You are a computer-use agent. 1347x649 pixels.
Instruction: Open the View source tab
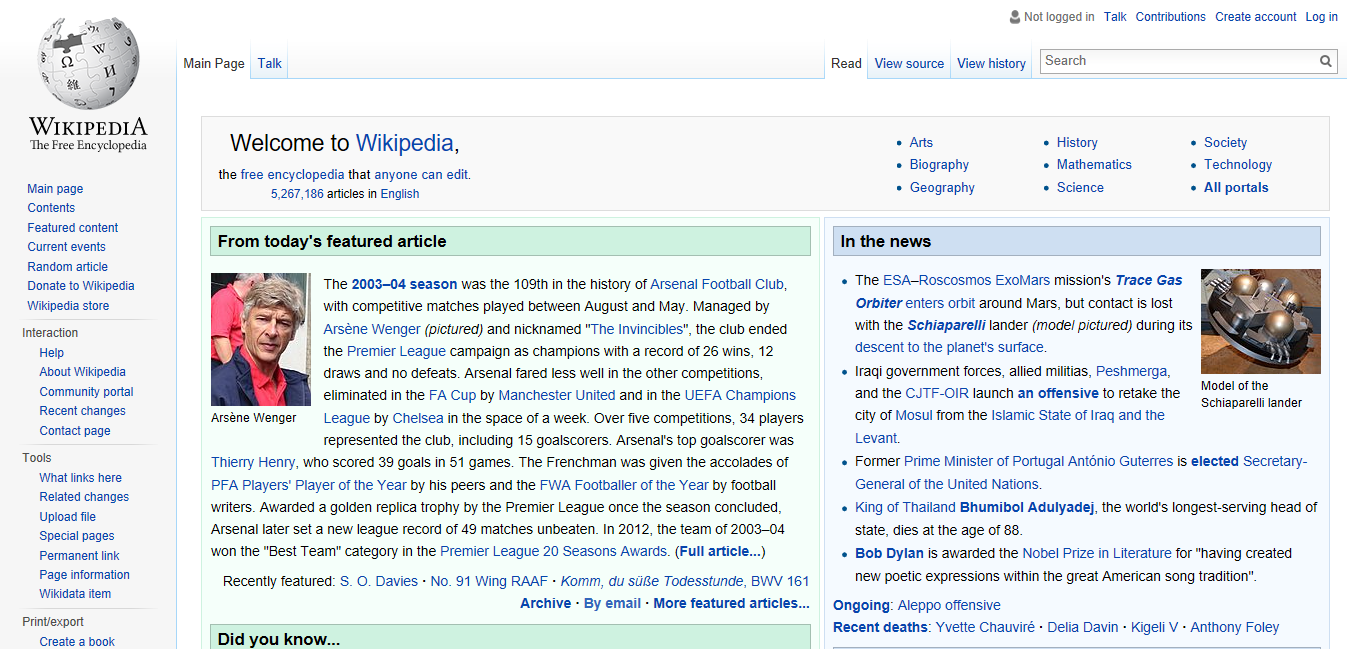[x=909, y=63]
